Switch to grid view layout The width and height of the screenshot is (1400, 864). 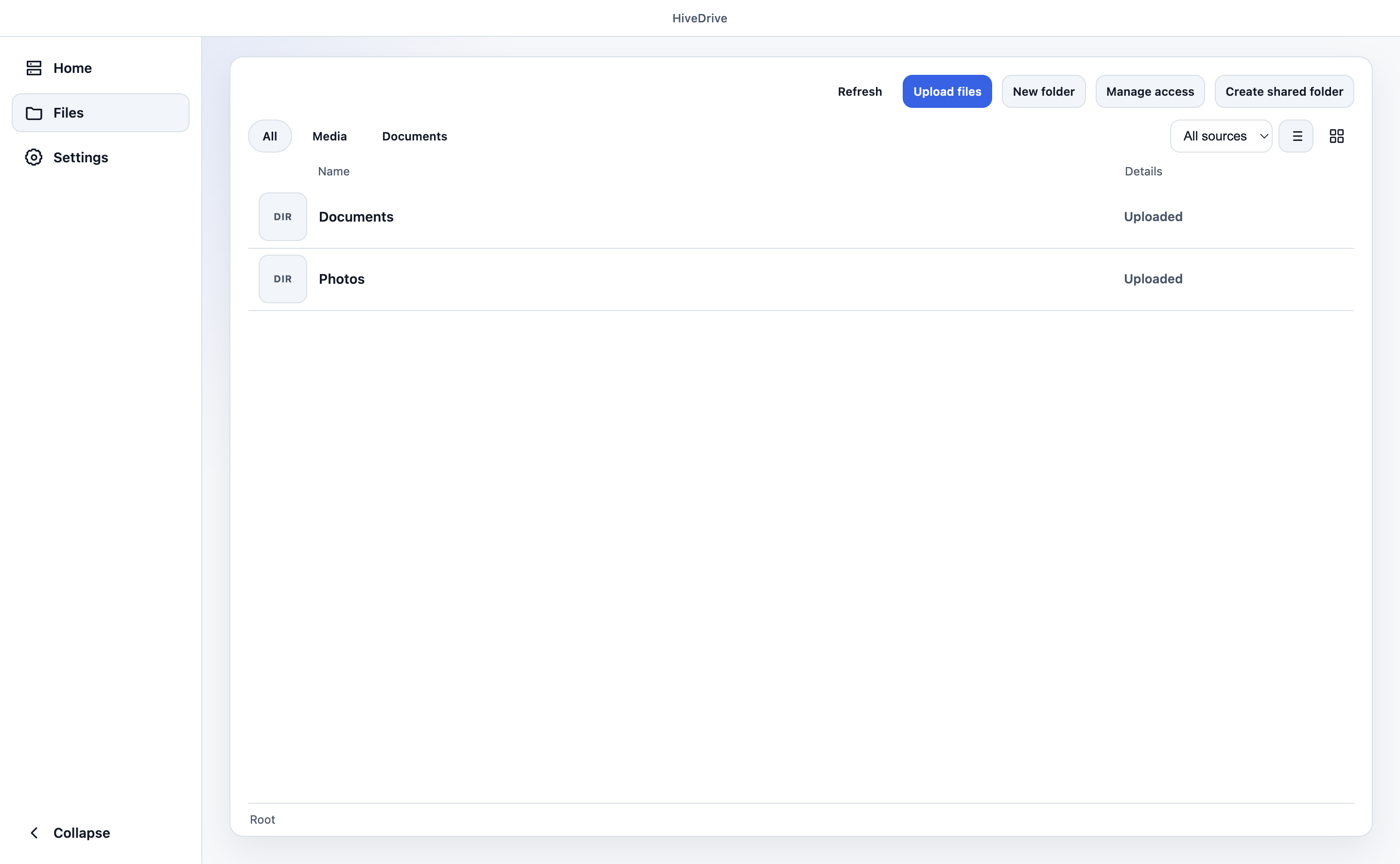(1336, 136)
